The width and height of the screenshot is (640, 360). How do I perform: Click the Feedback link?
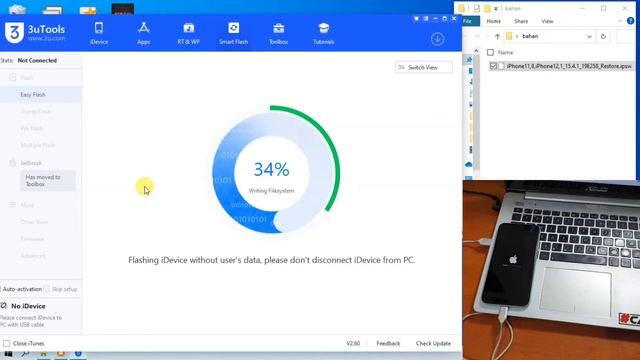388,344
